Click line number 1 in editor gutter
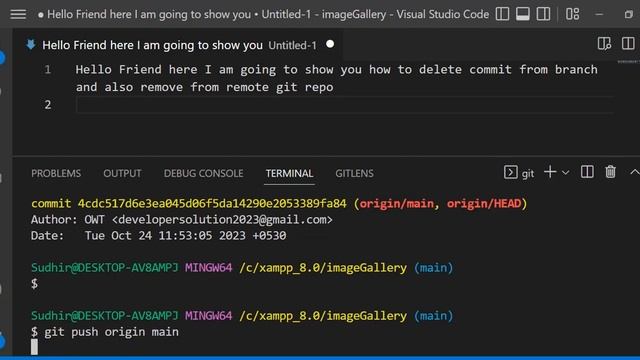This screenshot has height=360, width=640. 48,69
